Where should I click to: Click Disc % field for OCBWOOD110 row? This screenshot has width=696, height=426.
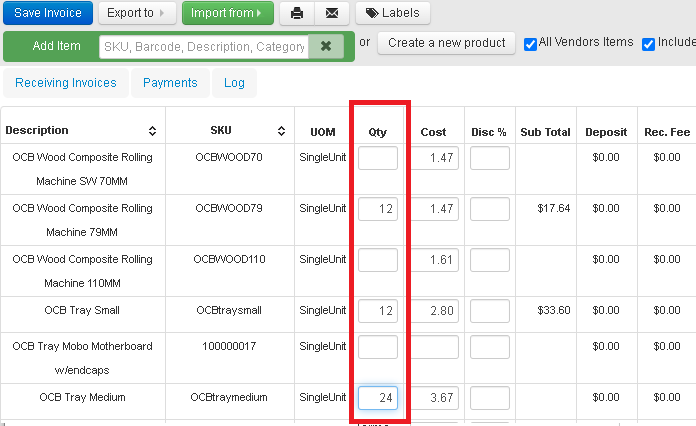click(x=490, y=260)
